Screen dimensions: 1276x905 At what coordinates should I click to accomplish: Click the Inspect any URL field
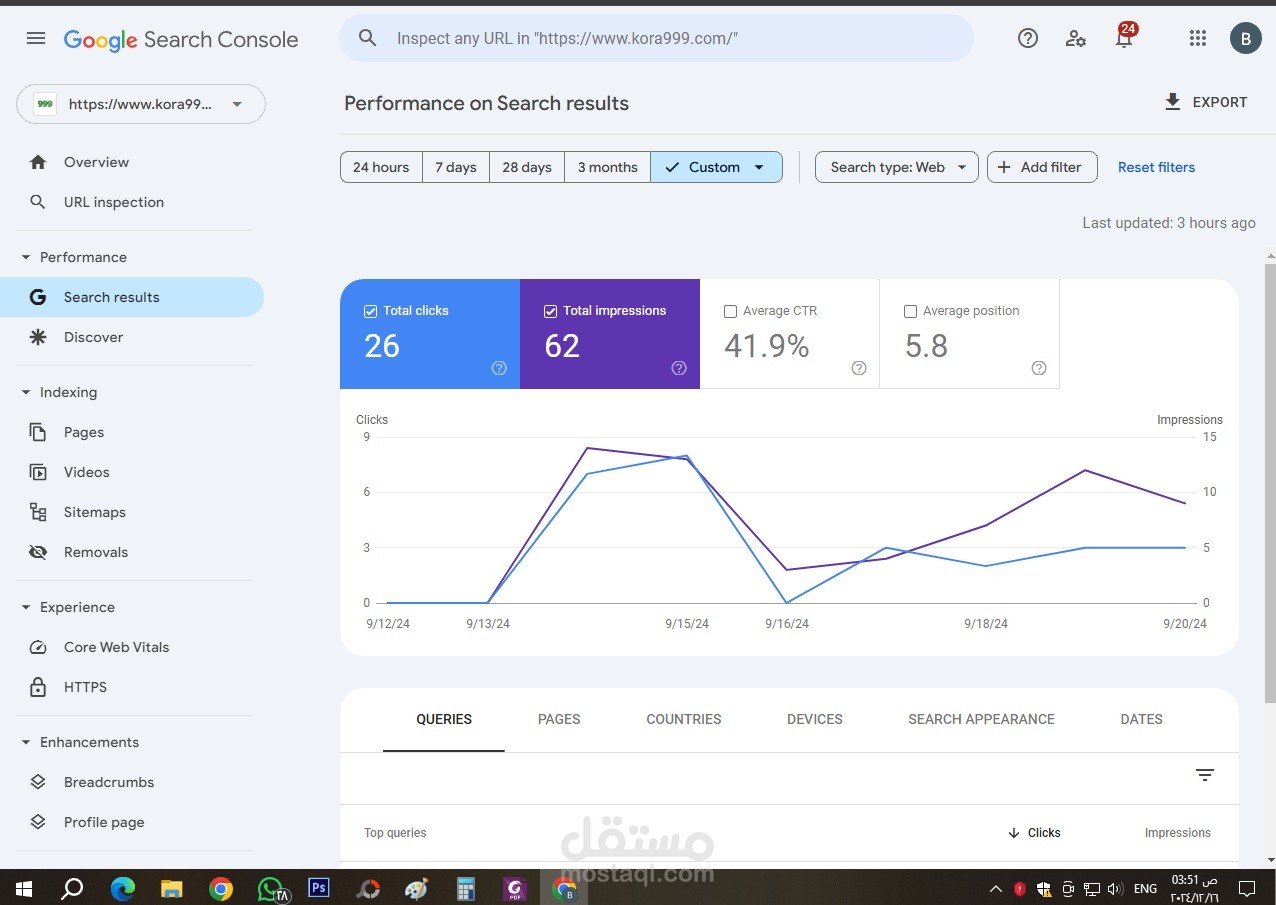click(x=656, y=38)
